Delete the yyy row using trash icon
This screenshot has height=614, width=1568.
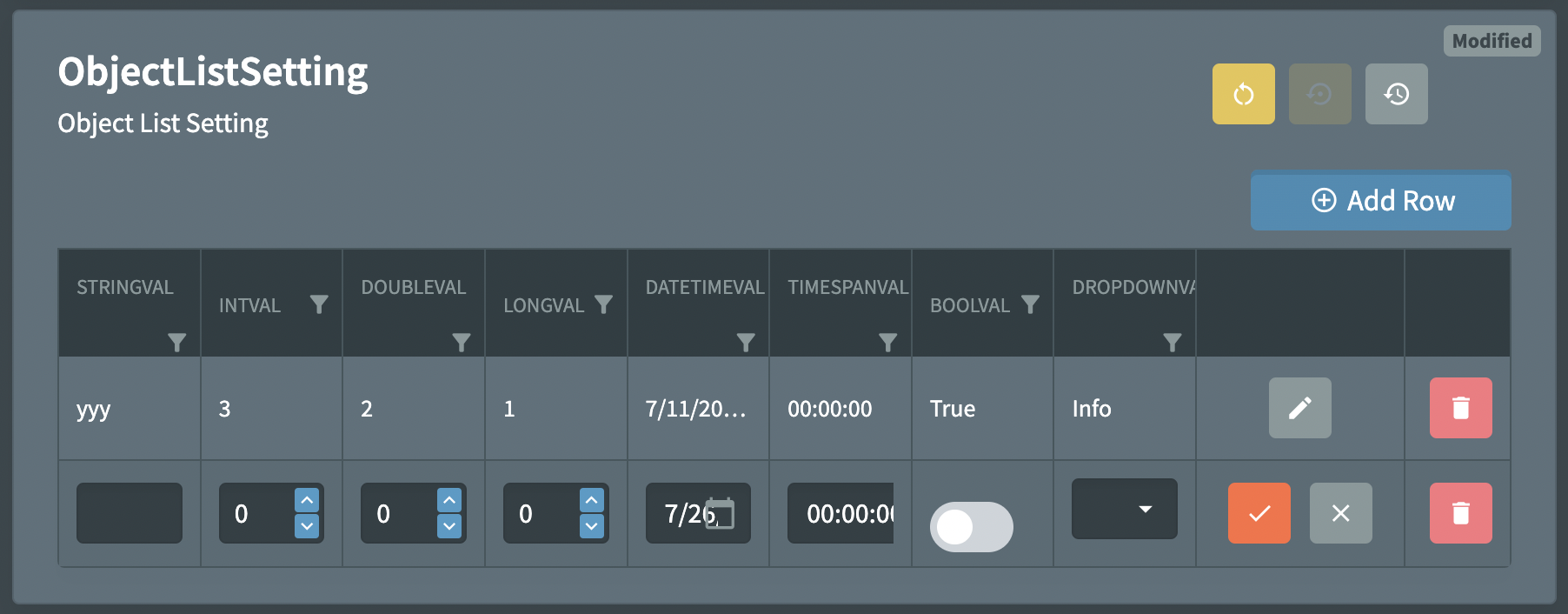click(x=1460, y=408)
